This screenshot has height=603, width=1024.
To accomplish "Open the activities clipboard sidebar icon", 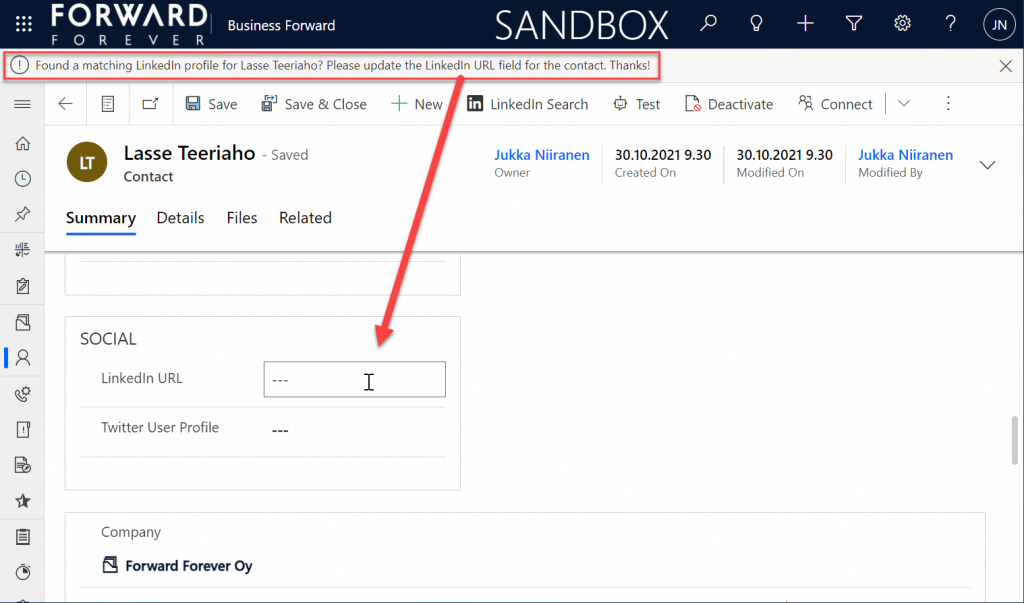I will pos(23,285).
